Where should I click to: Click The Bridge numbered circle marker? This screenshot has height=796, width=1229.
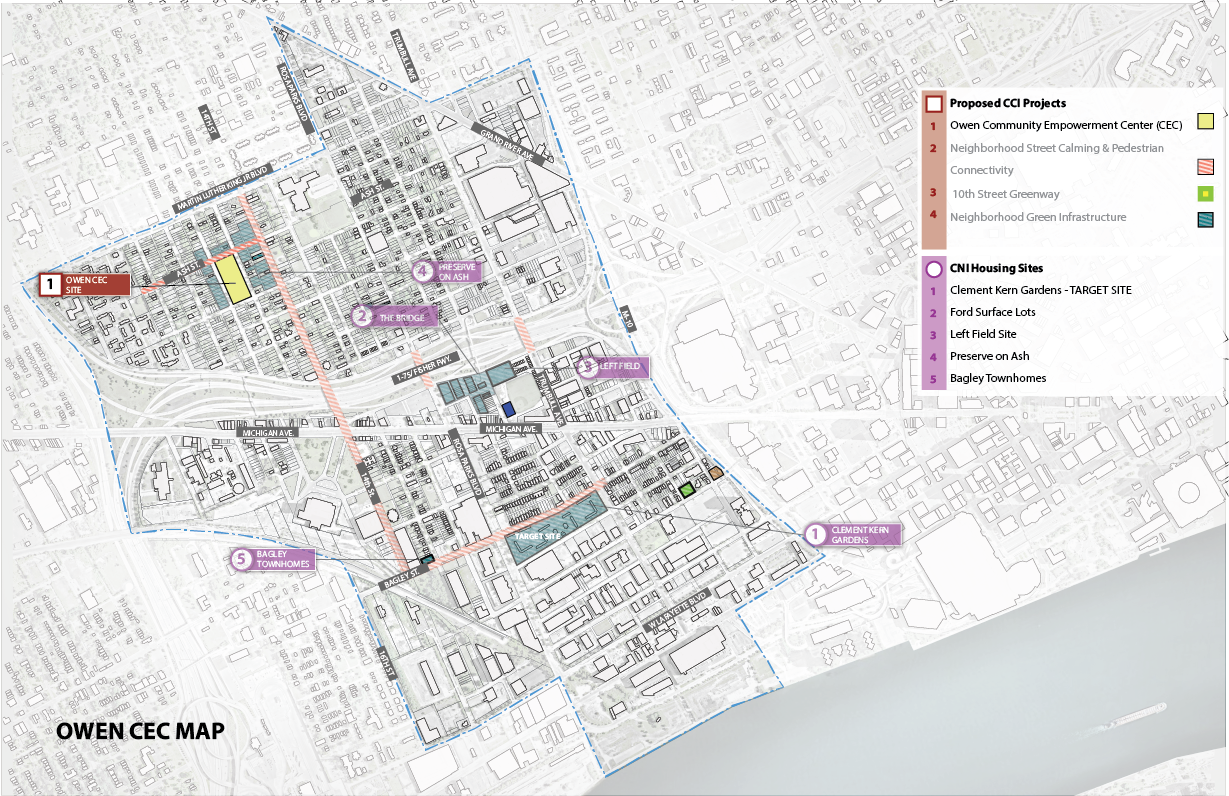(x=364, y=317)
